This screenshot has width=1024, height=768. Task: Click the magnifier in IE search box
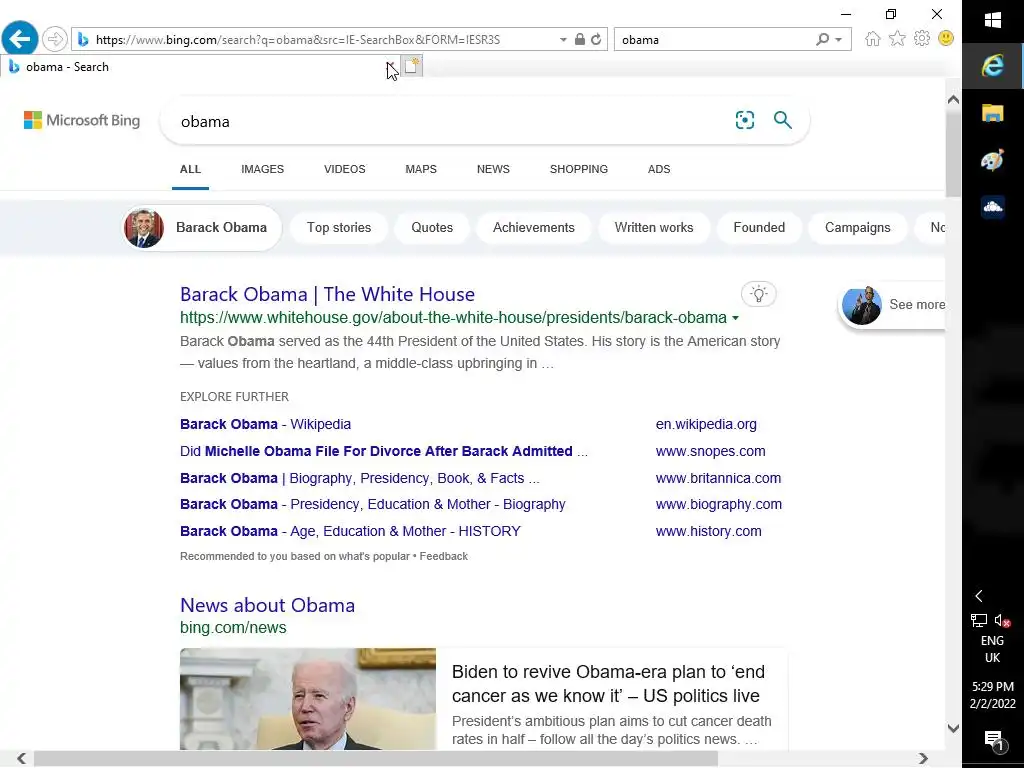point(823,39)
